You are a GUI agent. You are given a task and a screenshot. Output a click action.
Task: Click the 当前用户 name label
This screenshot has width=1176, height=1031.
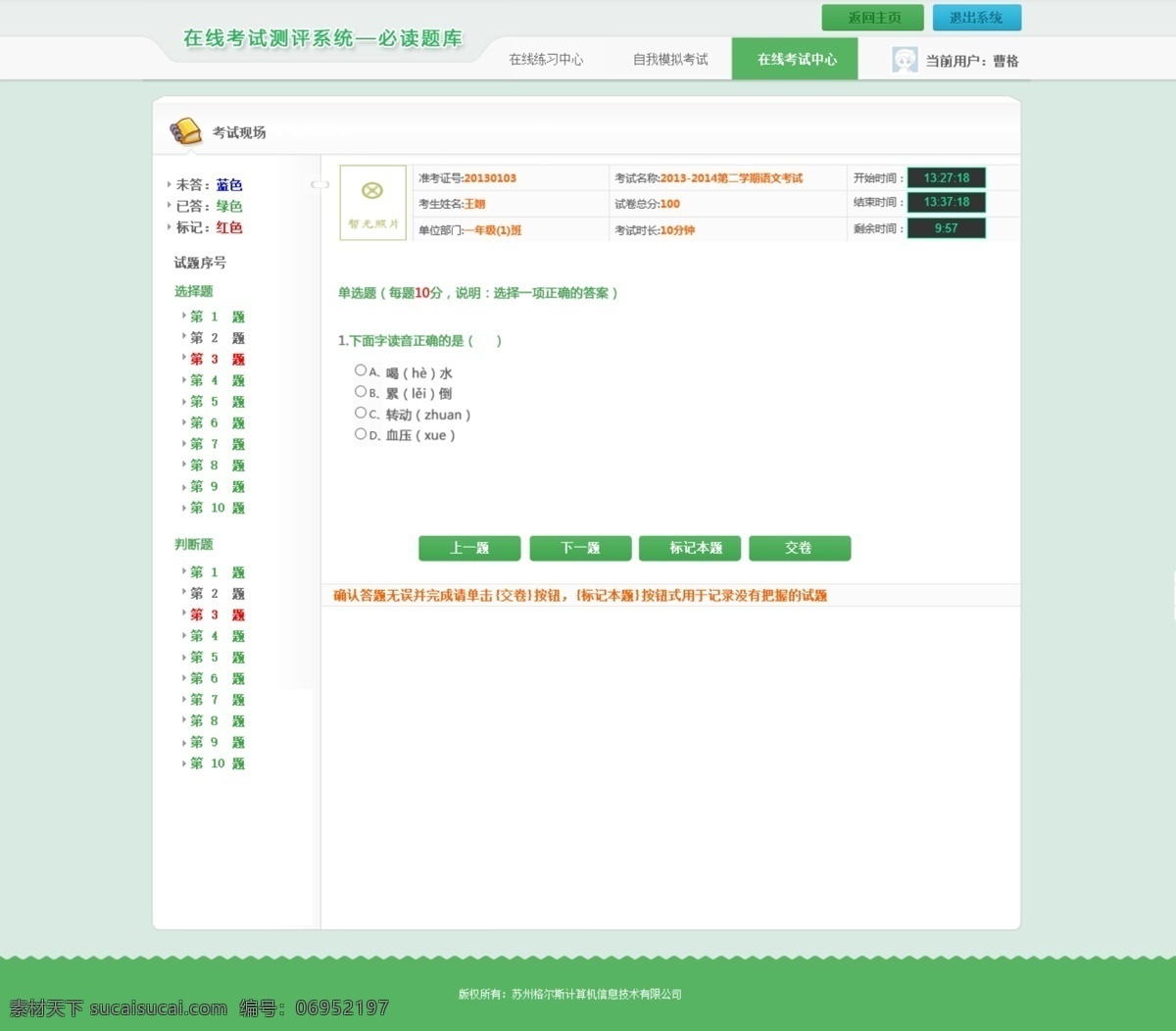(x=972, y=61)
